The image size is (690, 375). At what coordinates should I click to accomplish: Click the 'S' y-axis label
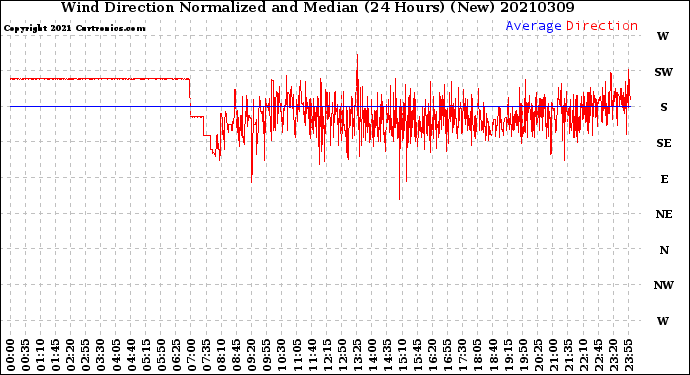pos(664,107)
